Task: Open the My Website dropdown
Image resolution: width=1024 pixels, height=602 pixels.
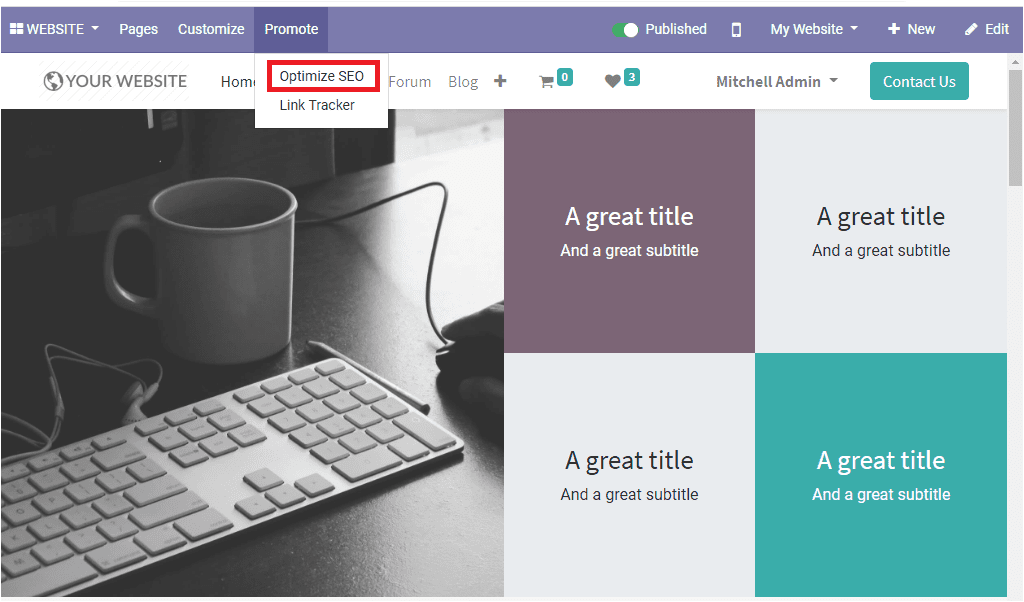Action: click(x=814, y=29)
